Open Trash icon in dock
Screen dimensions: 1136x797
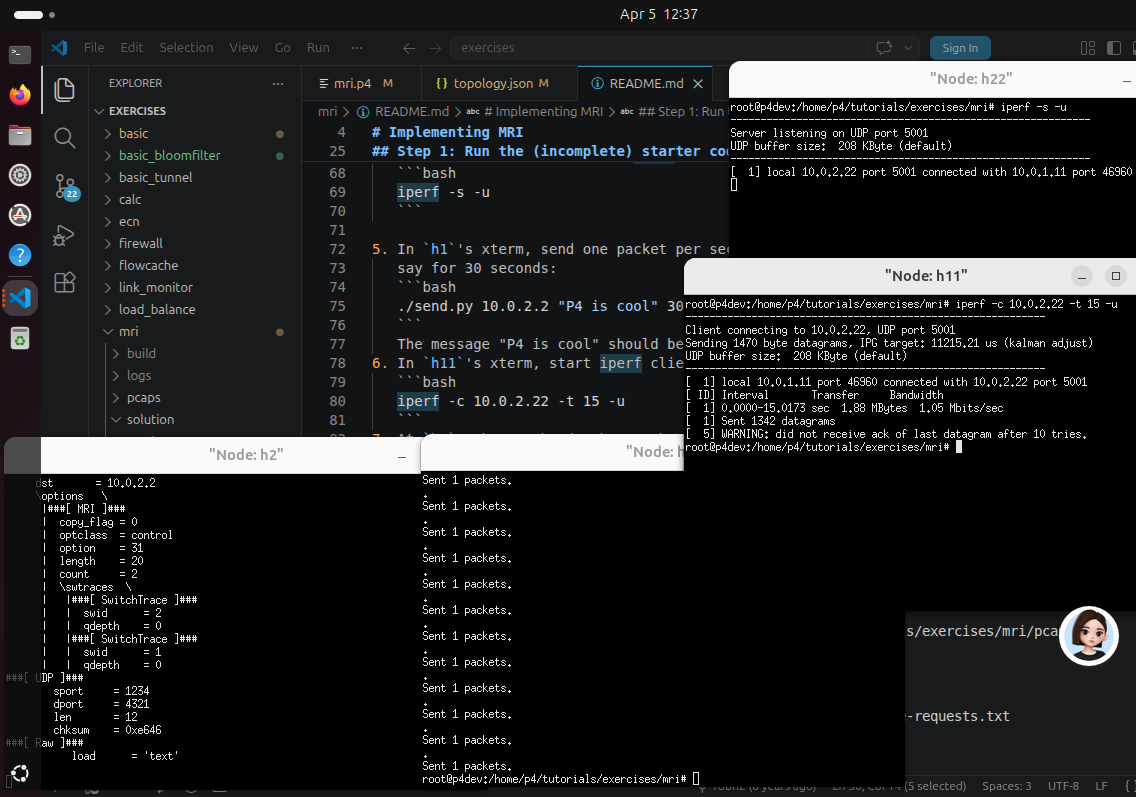click(x=20, y=338)
